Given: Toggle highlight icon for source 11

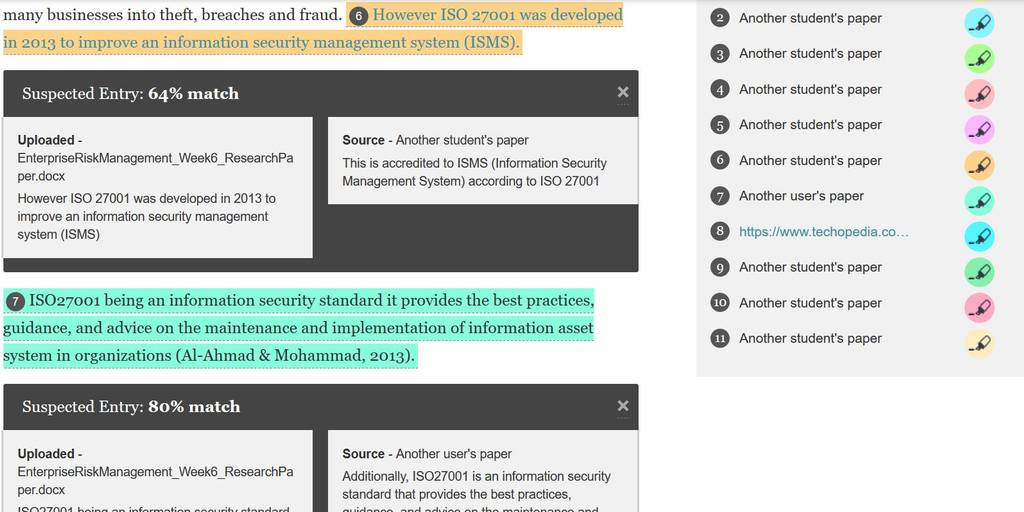Looking at the screenshot, I should pyautogui.click(x=979, y=343).
